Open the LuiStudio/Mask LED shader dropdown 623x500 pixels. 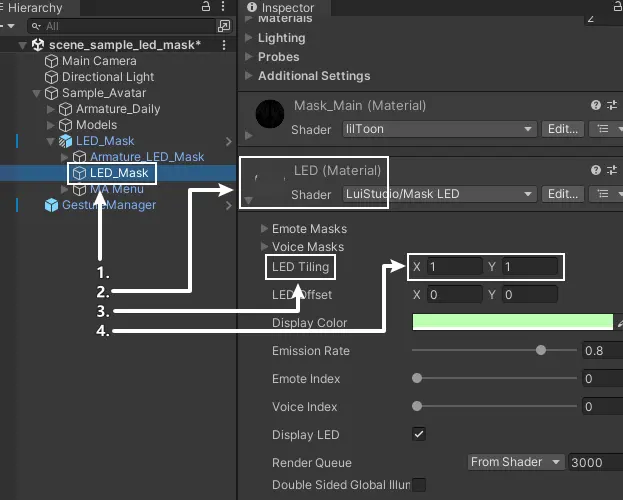(439, 194)
